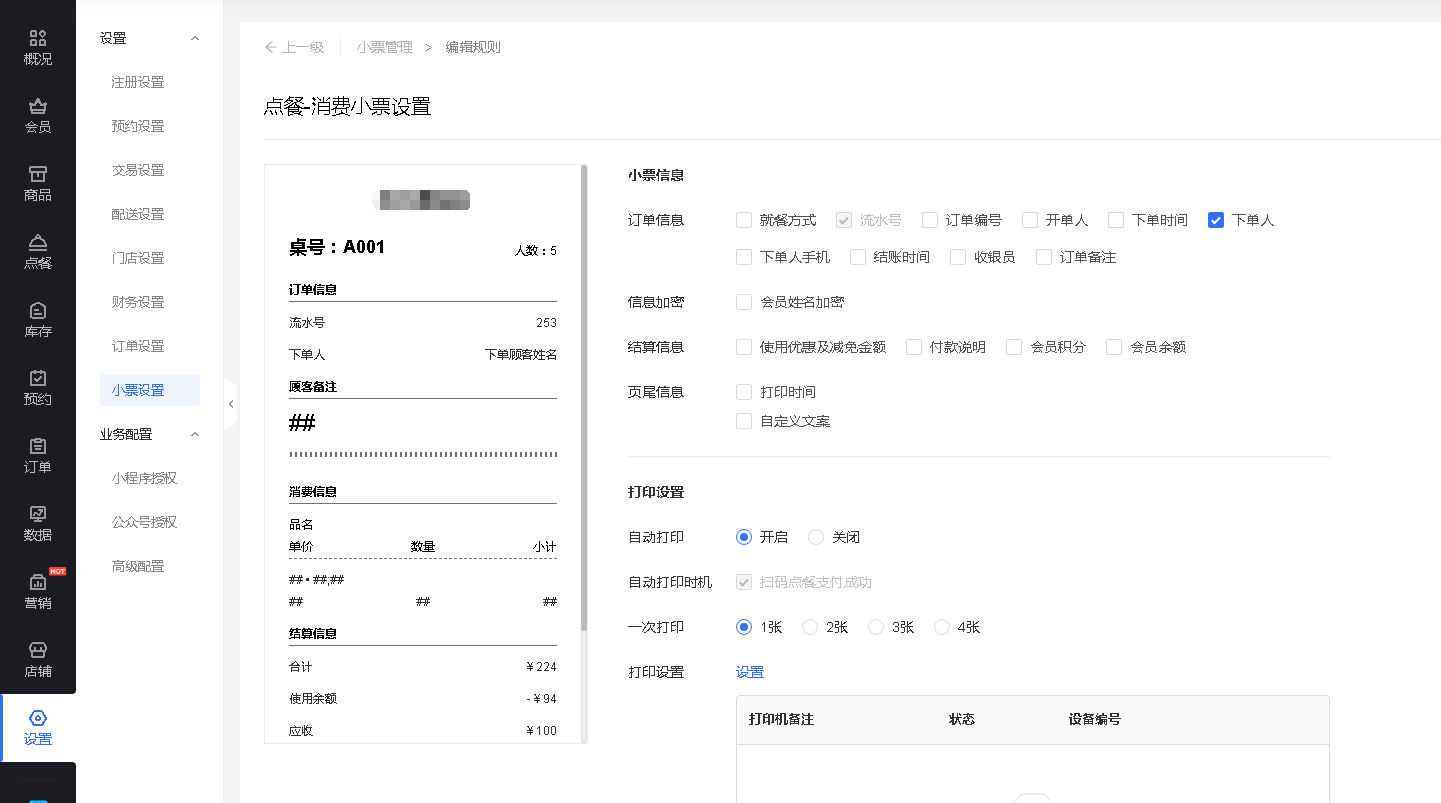Go to 小票管理 breadcrumb link
Screen dimensions: 1441x803
[385, 47]
